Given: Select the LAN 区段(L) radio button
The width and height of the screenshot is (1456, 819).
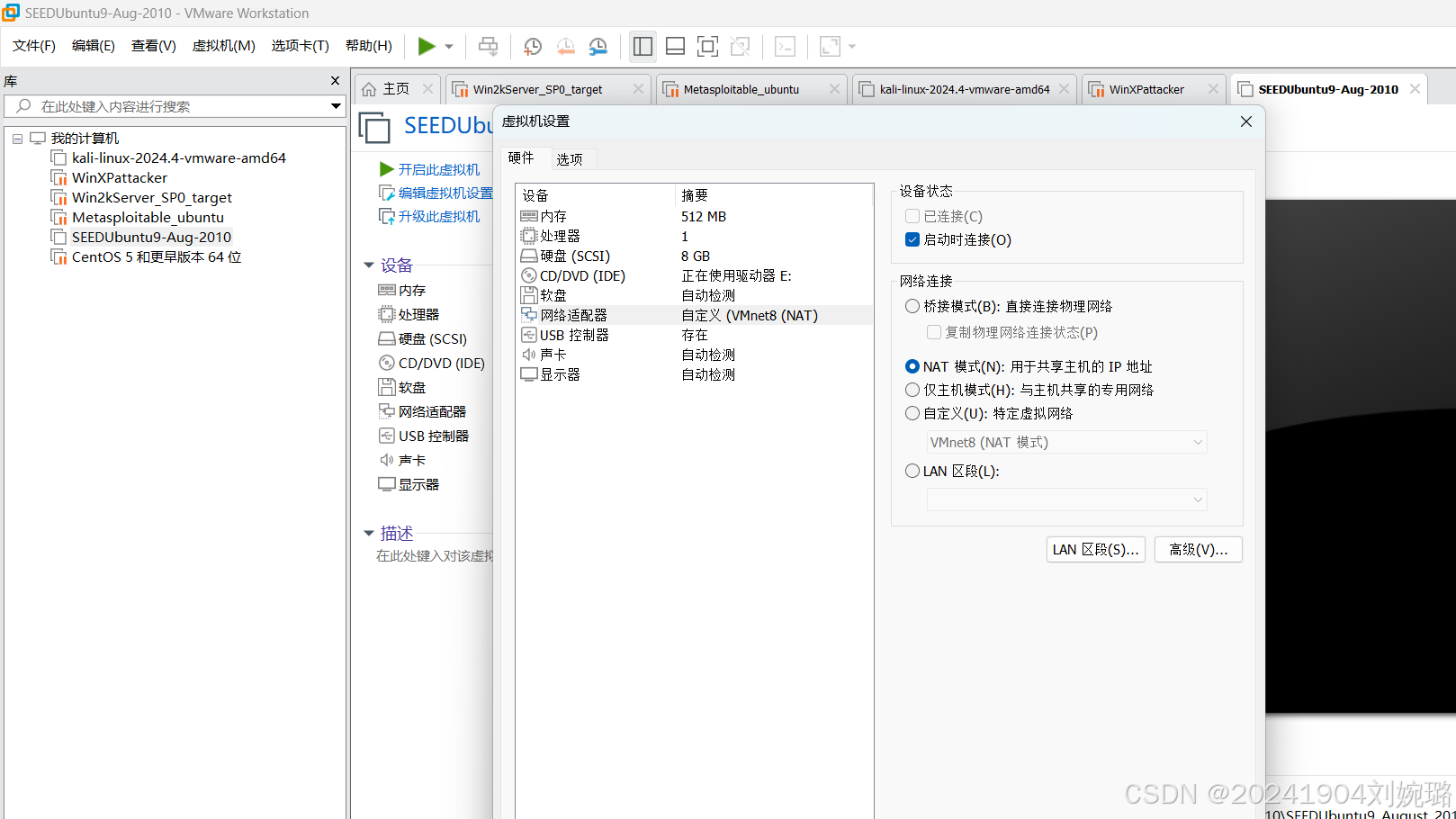Looking at the screenshot, I should pyautogui.click(x=912, y=471).
